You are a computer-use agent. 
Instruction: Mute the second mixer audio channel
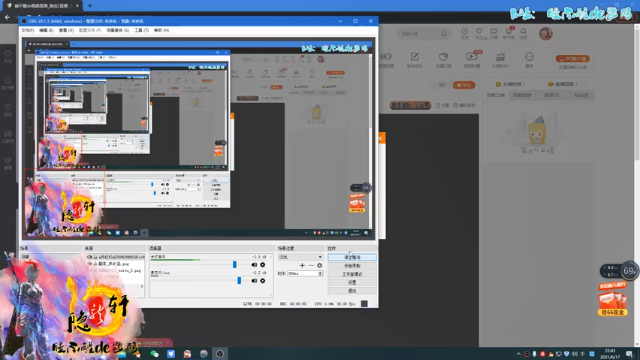(254, 281)
